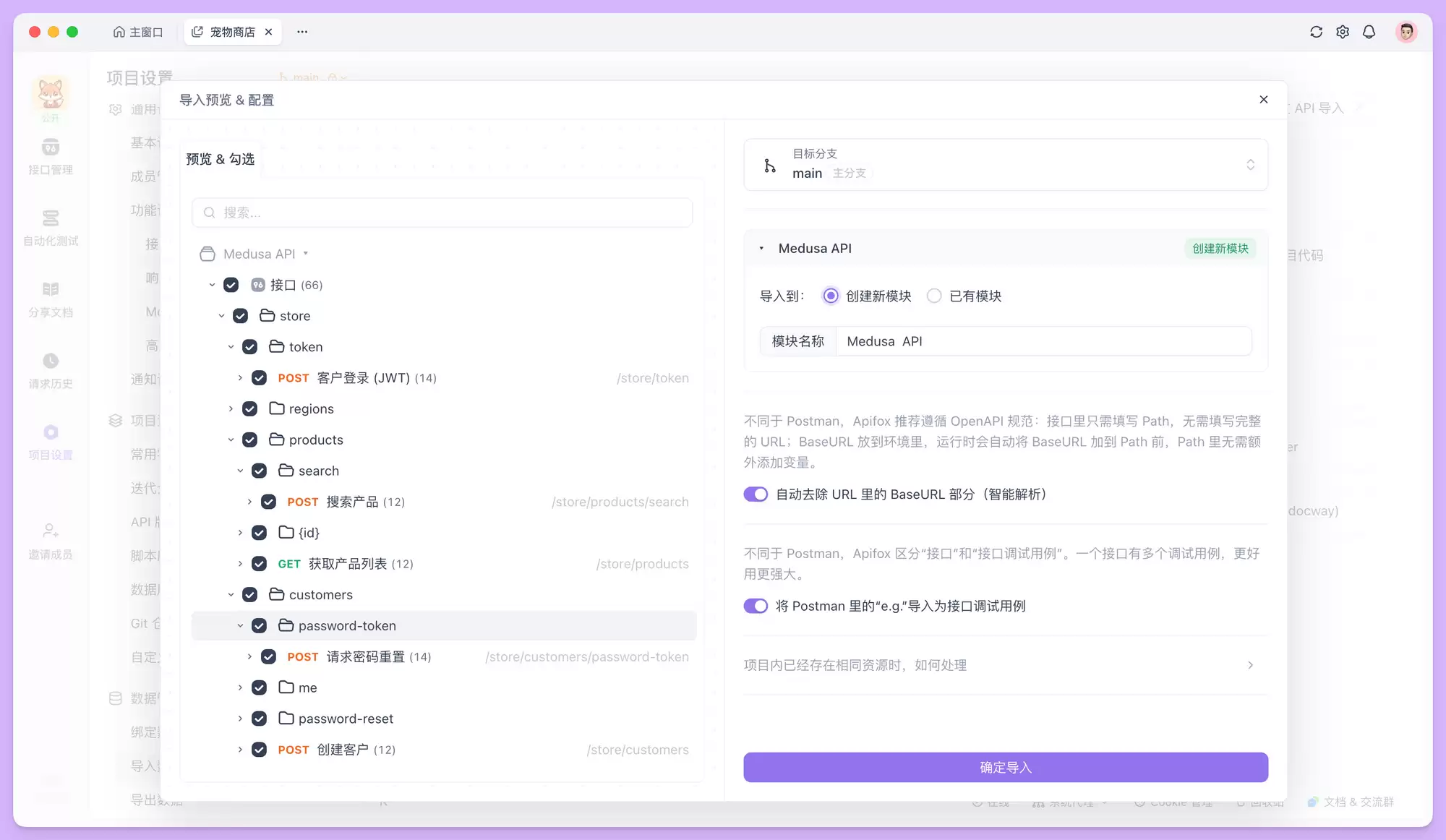Select POST 搜索产品 endpoint row
The height and width of the screenshot is (840, 1446).
[444, 502]
